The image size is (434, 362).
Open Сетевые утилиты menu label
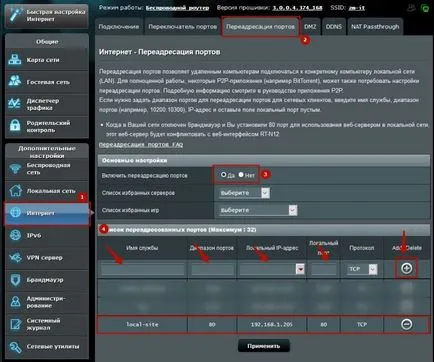pos(53,347)
